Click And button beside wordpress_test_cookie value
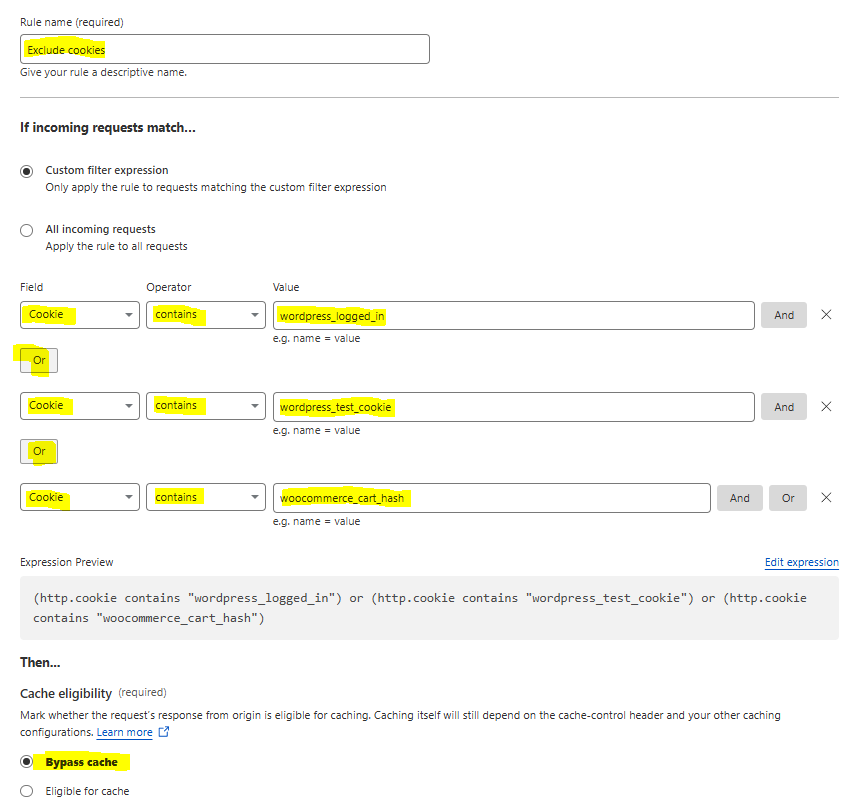Screen dimensions: 860x812 coord(784,407)
